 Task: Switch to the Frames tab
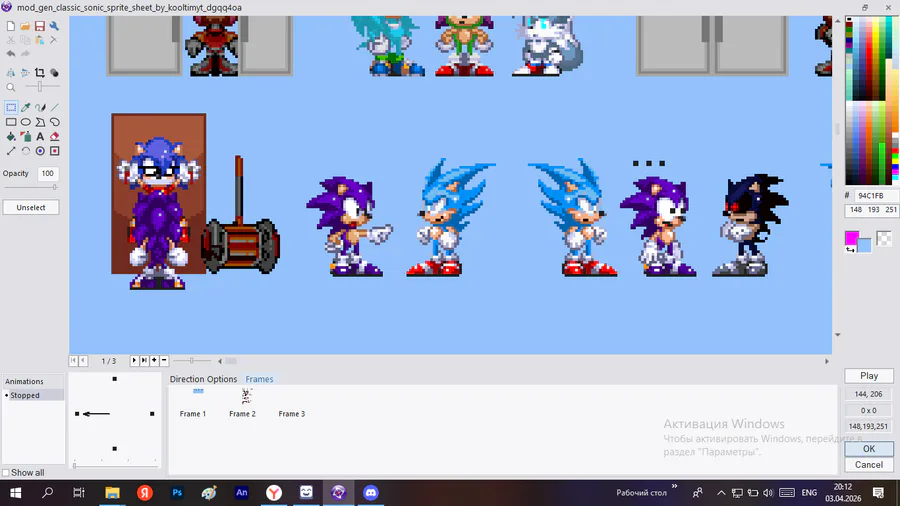point(259,379)
